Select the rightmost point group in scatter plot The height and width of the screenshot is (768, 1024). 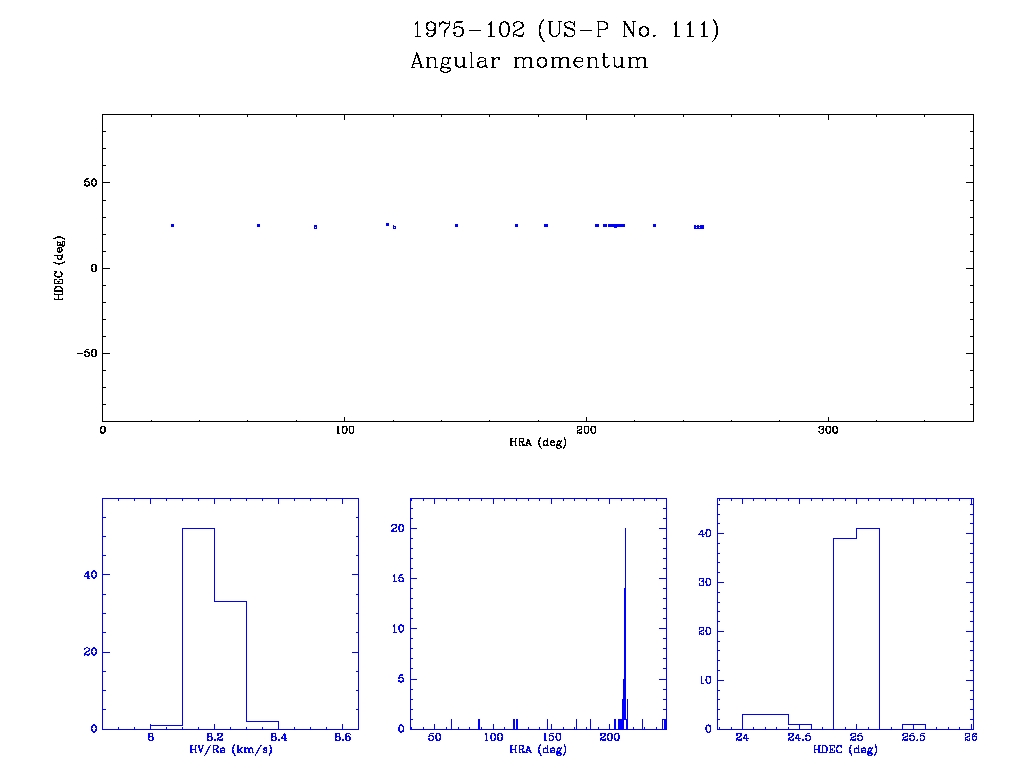point(699,227)
